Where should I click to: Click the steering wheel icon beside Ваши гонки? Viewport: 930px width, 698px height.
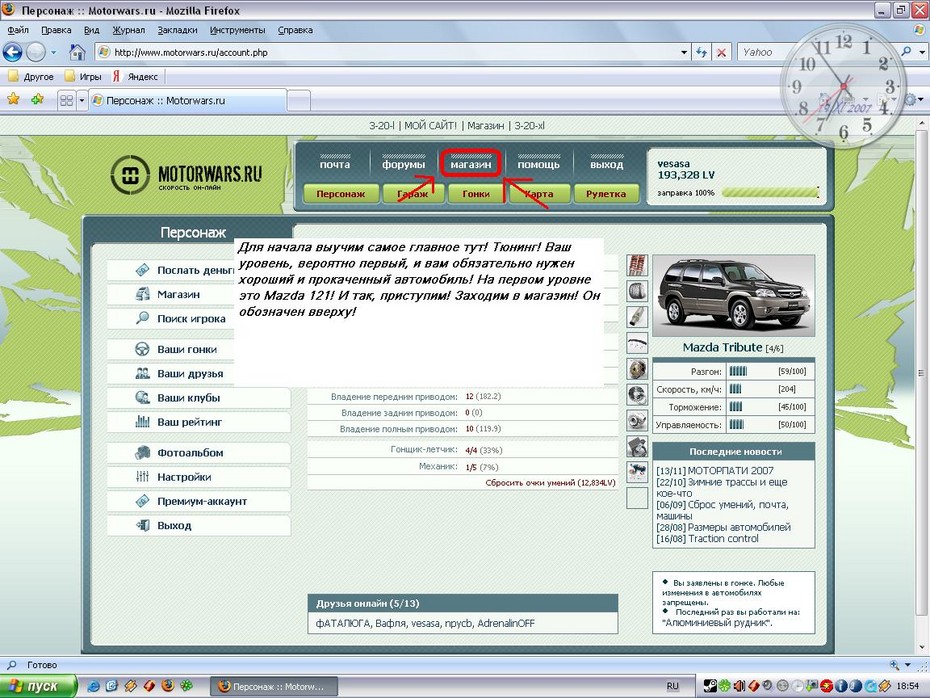point(142,349)
